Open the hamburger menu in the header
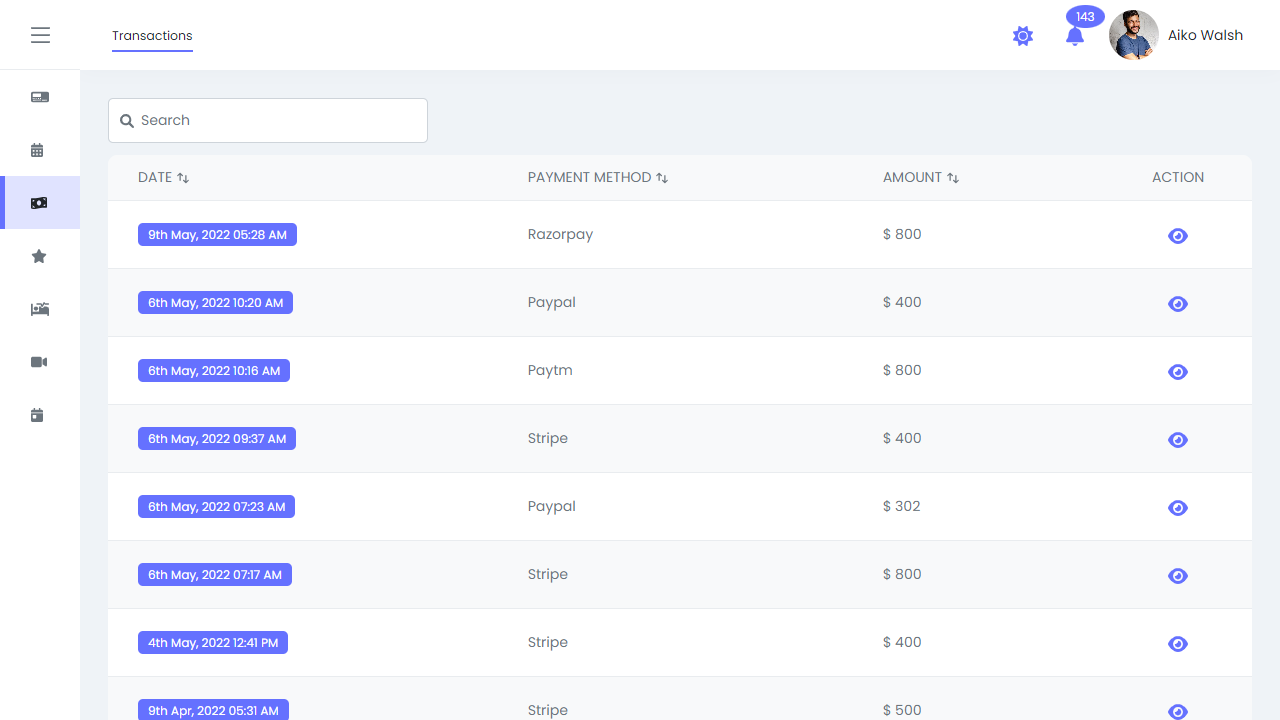 pos(40,35)
